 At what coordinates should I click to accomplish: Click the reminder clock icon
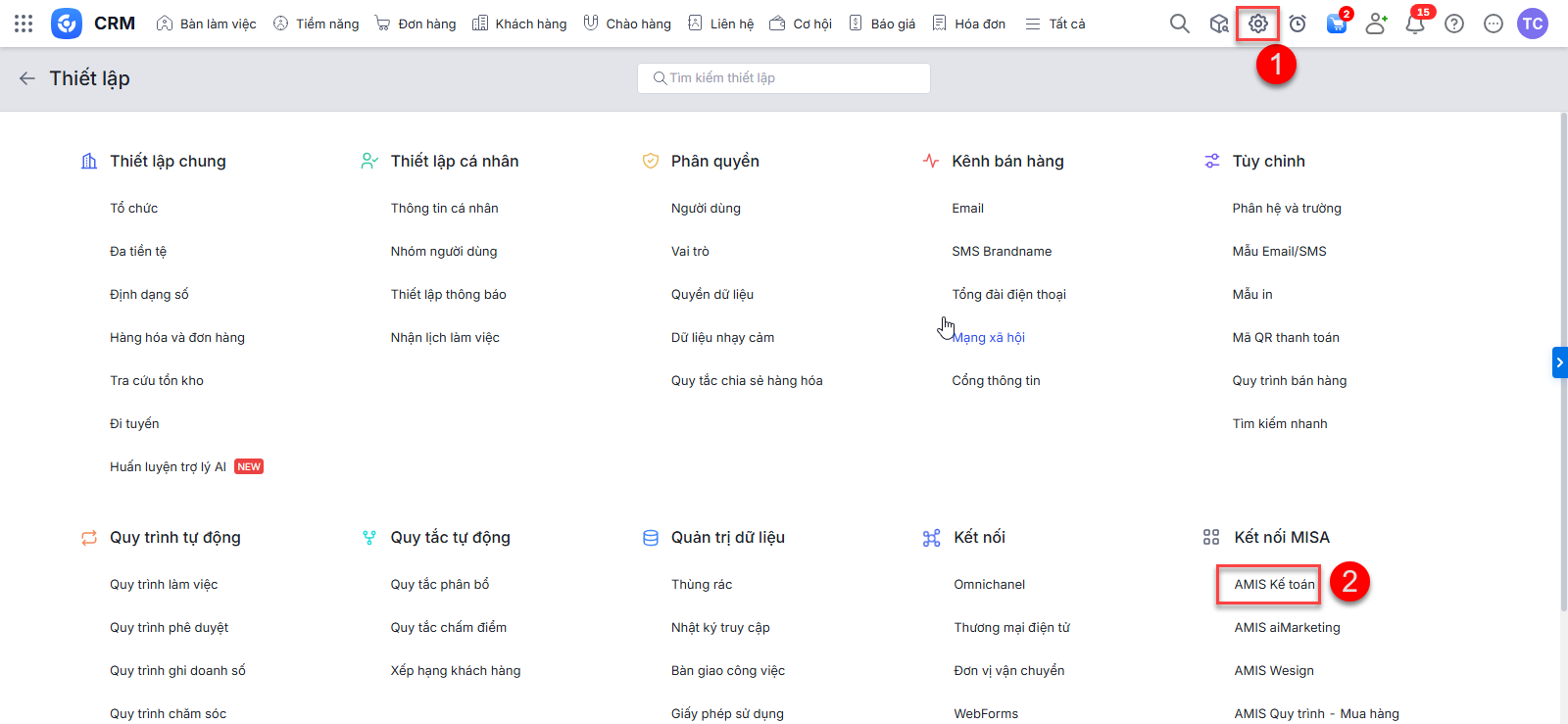click(x=1297, y=24)
